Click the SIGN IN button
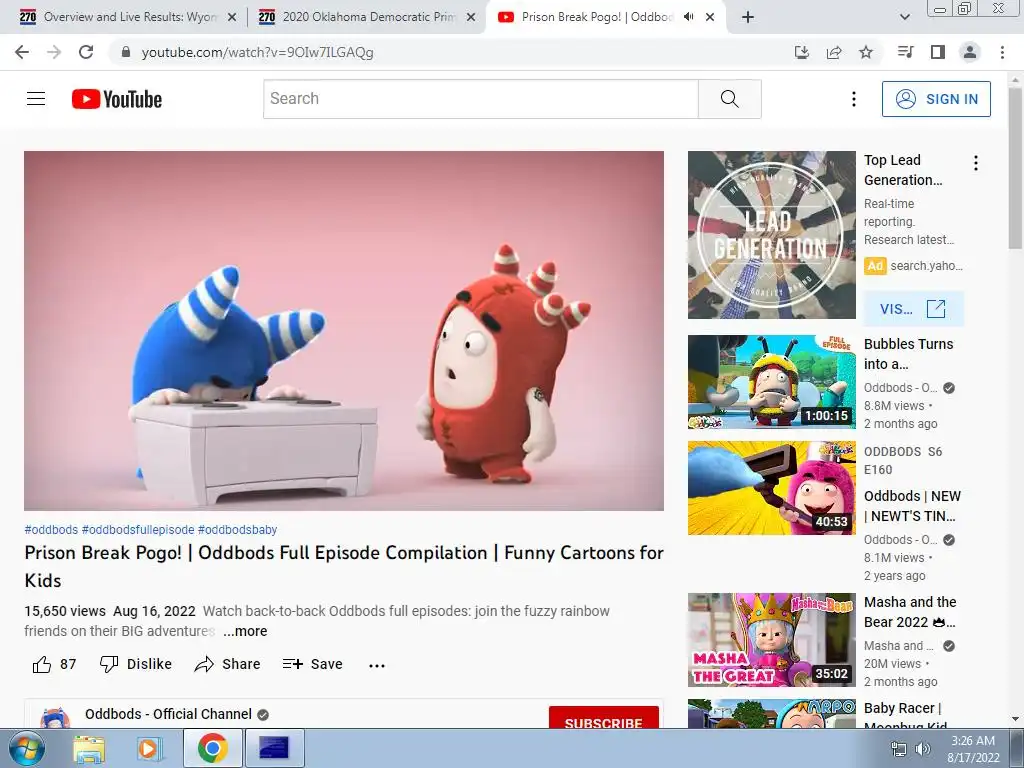 (936, 99)
